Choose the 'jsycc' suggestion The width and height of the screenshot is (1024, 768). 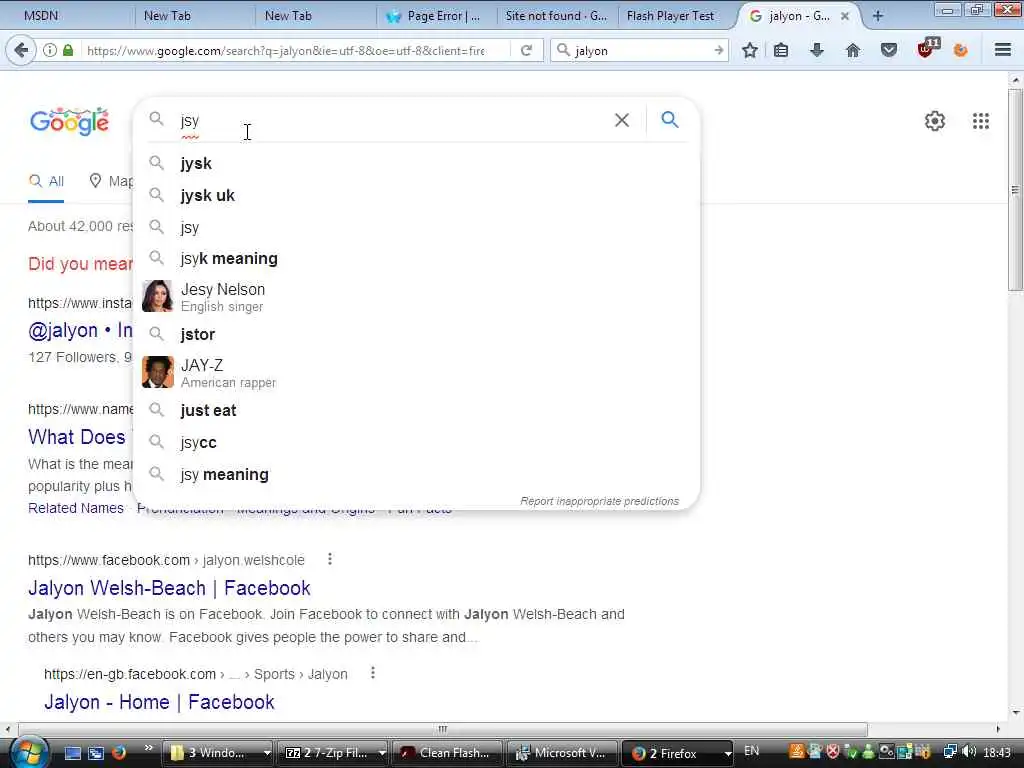coord(417,442)
